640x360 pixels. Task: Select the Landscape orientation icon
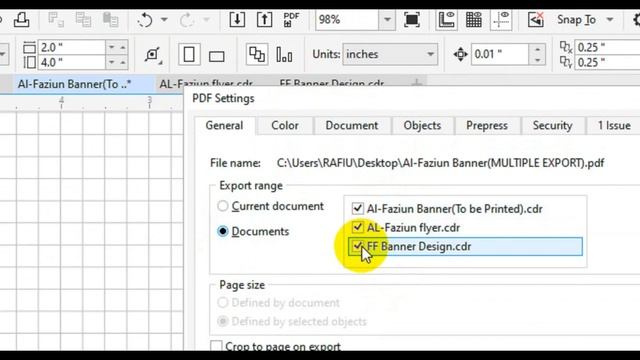point(216,56)
